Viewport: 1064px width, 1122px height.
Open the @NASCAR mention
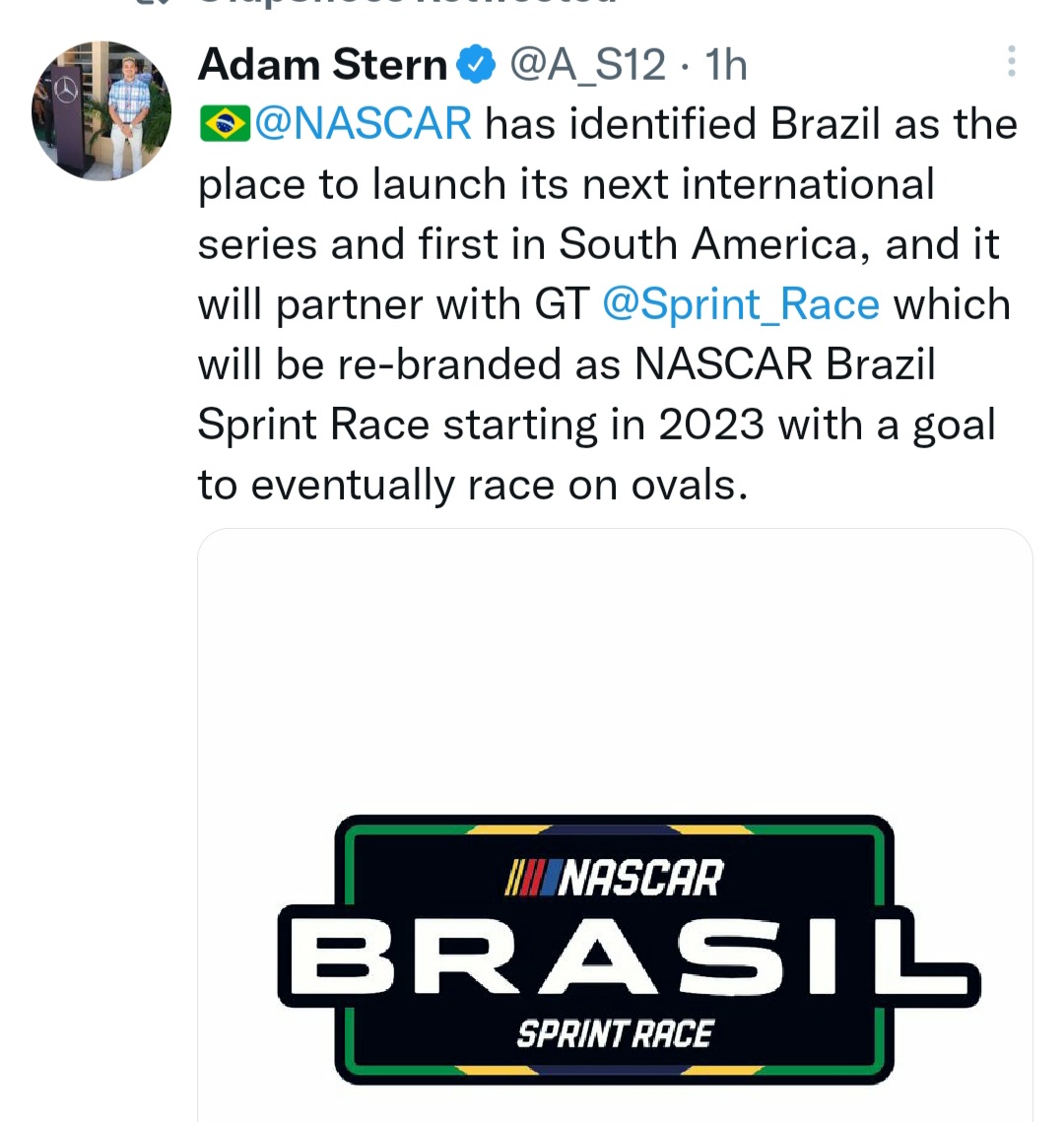[x=364, y=125]
